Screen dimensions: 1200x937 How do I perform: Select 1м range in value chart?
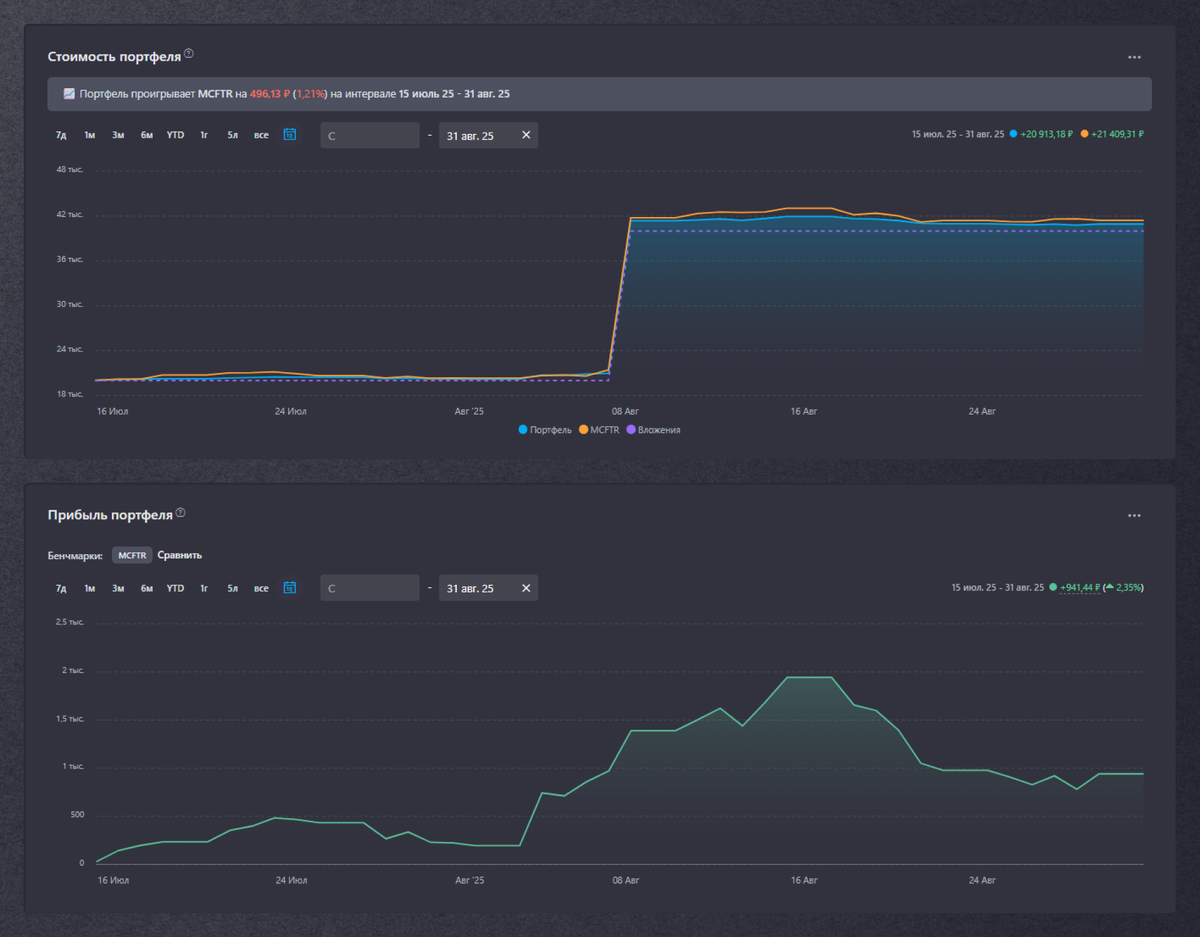[90, 135]
